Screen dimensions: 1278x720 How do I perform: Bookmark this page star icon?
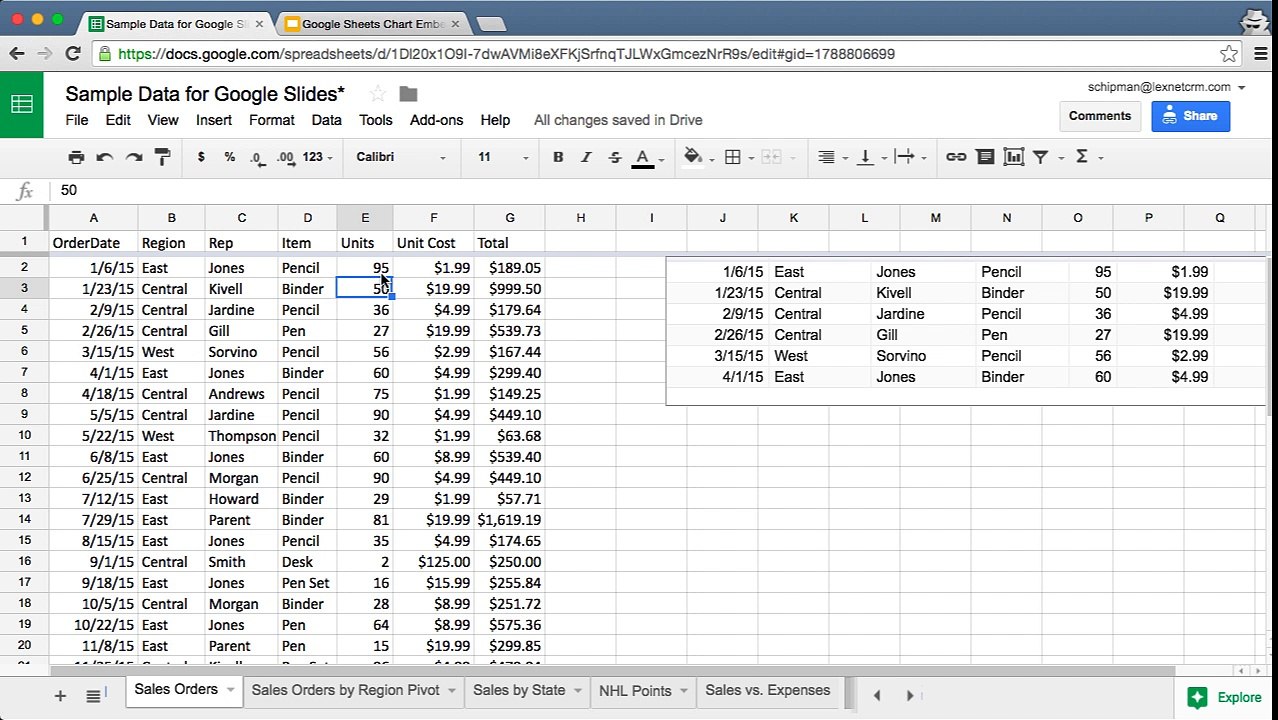tap(1228, 54)
